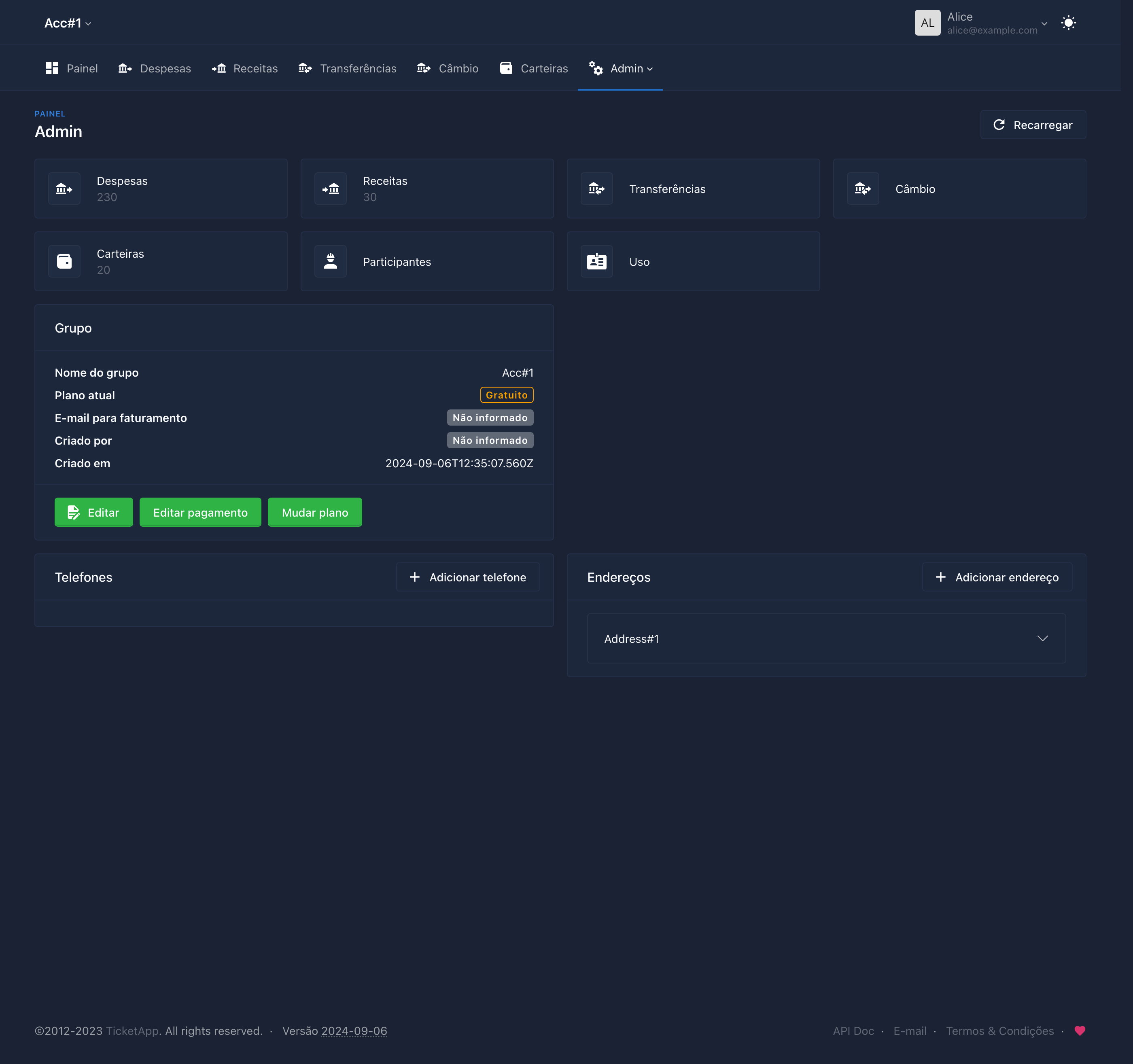
Task: Click the PAINEL breadcrumb link
Action: (50, 113)
